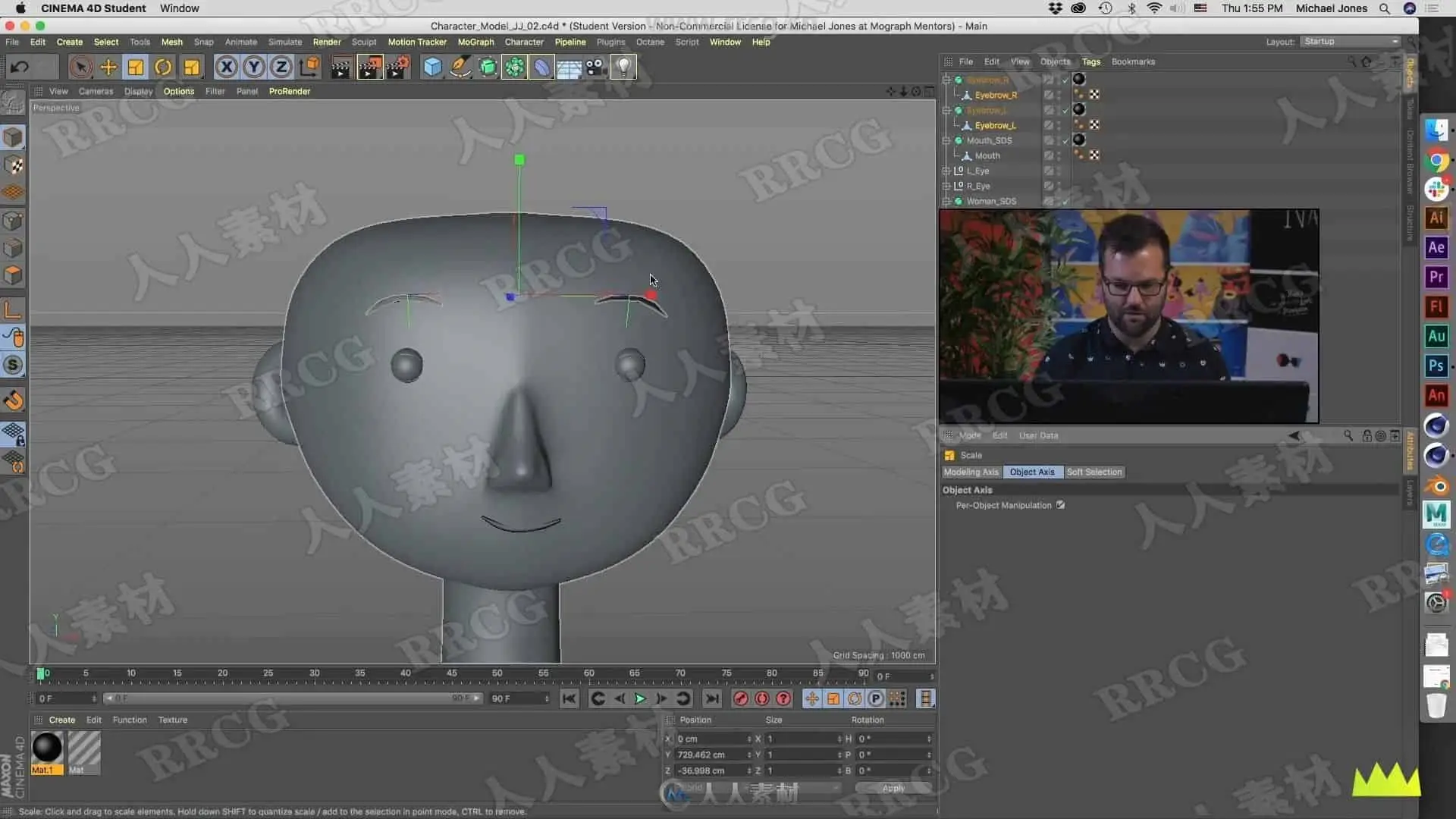The image size is (1456, 819).
Task: Open the Layout Startup dropdown
Action: 1351,42
